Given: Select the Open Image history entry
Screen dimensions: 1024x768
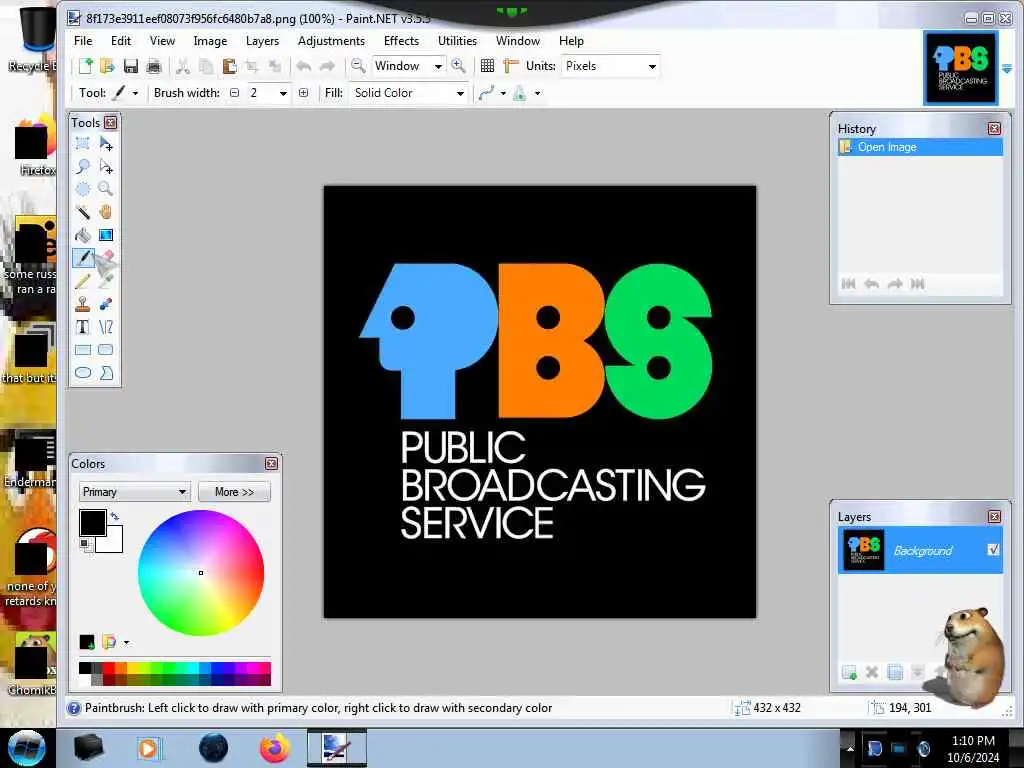Looking at the screenshot, I should point(920,147).
